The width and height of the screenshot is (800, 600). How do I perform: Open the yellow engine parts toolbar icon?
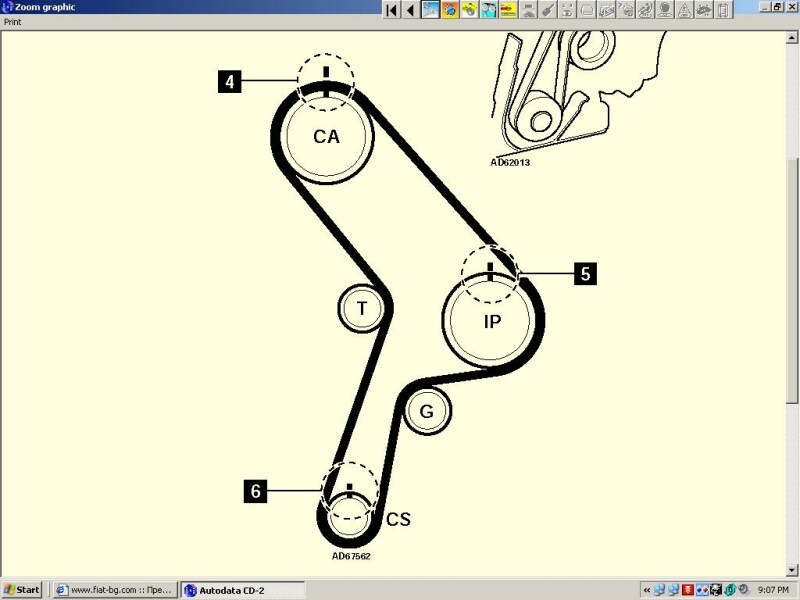coord(469,10)
